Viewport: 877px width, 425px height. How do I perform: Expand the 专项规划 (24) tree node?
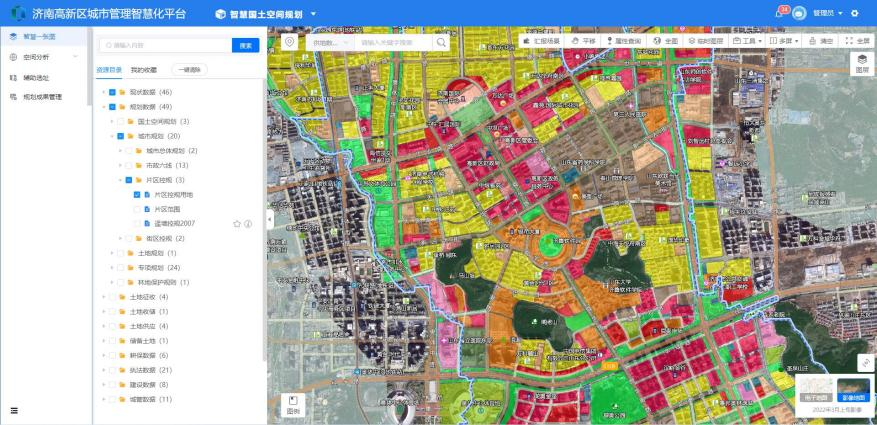click(x=112, y=268)
